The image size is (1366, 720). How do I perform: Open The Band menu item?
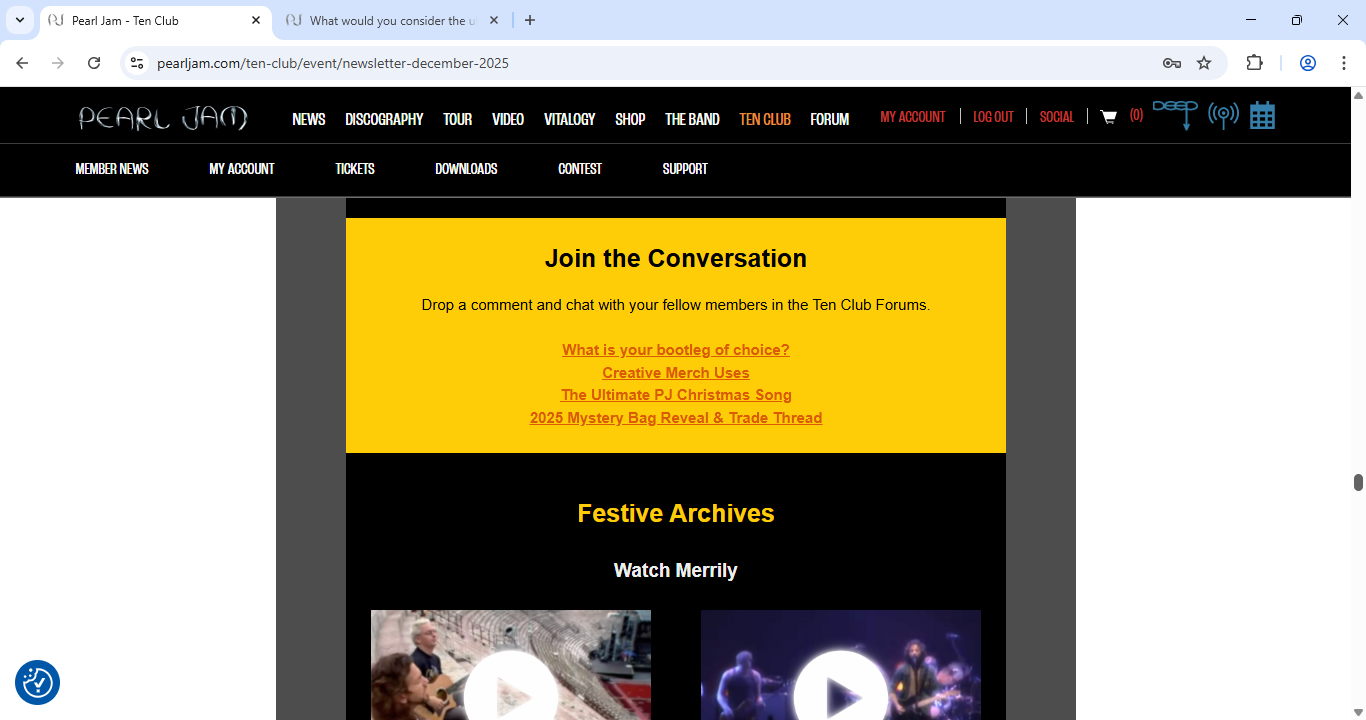click(692, 119)
